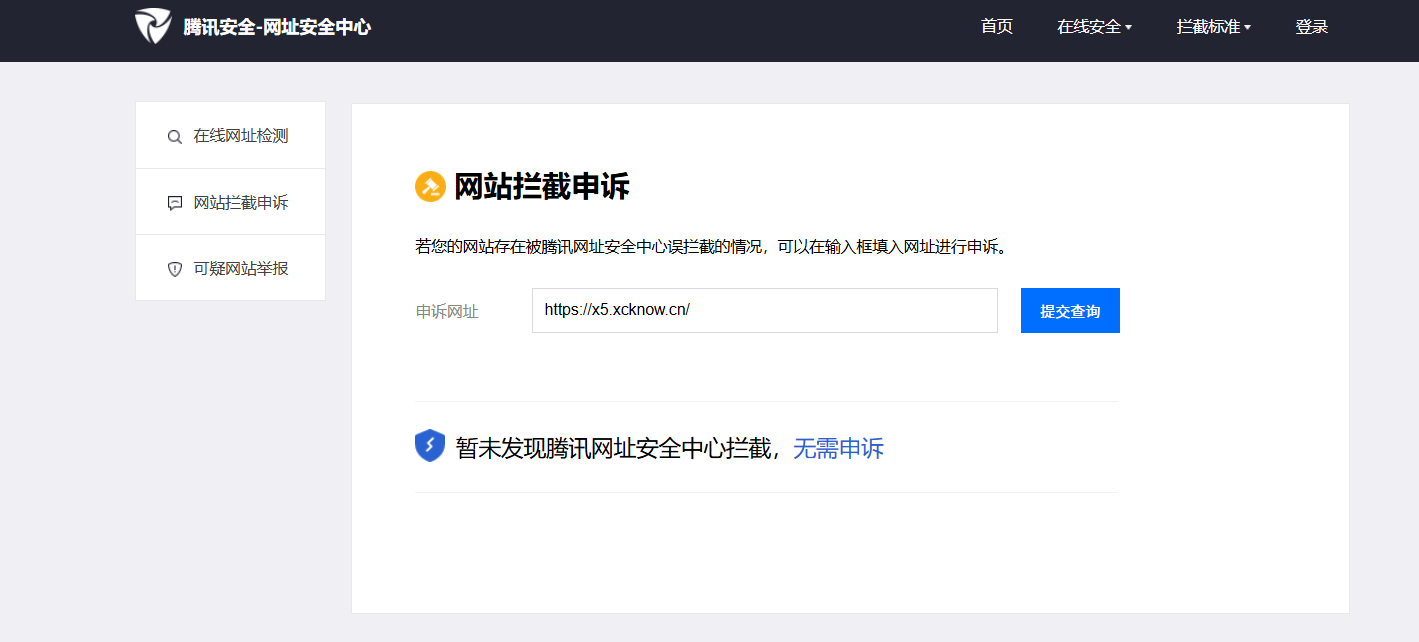Click the Tencent Security shield logo
1419x642 pixels.
pos(153,26)
